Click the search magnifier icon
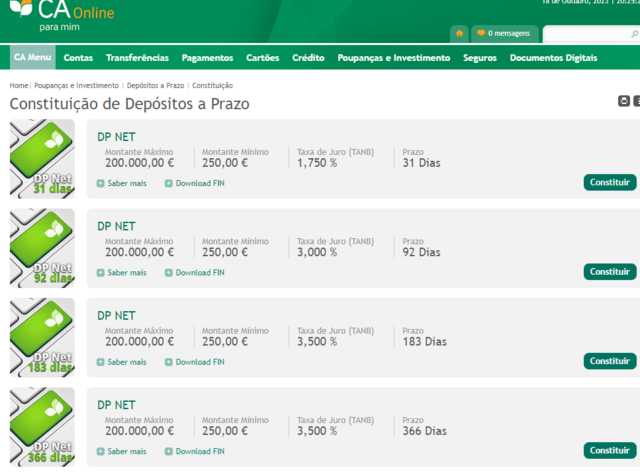Screen dimensions: 640x472 click(634, 34)
